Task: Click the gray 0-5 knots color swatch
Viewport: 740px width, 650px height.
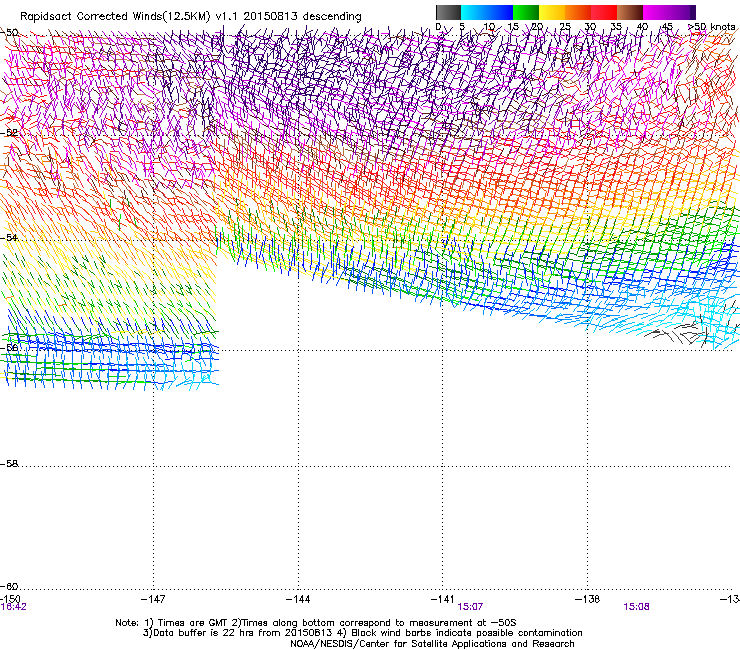Action: point(448,12)
